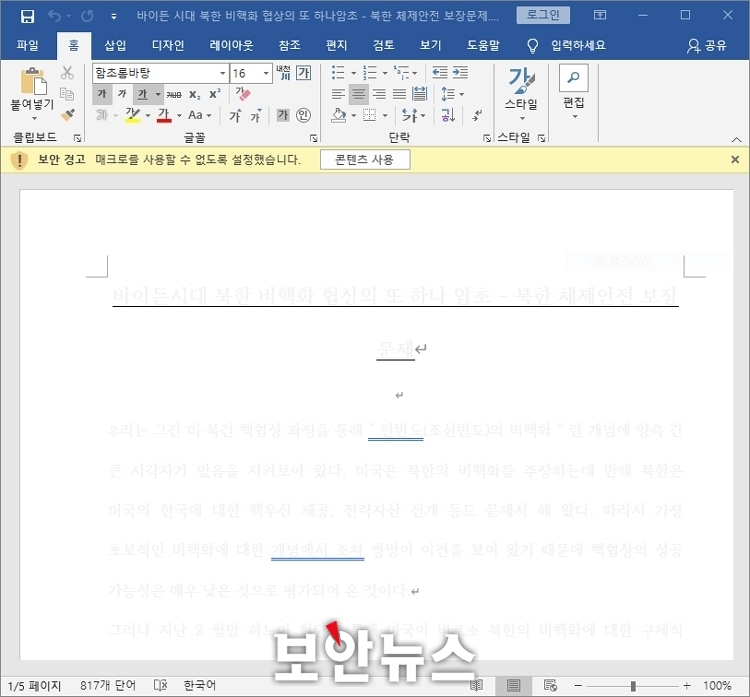The height and width of the screenshot is (697, 750).
Task: Toggle bold formatting
Action: (102, 94)
